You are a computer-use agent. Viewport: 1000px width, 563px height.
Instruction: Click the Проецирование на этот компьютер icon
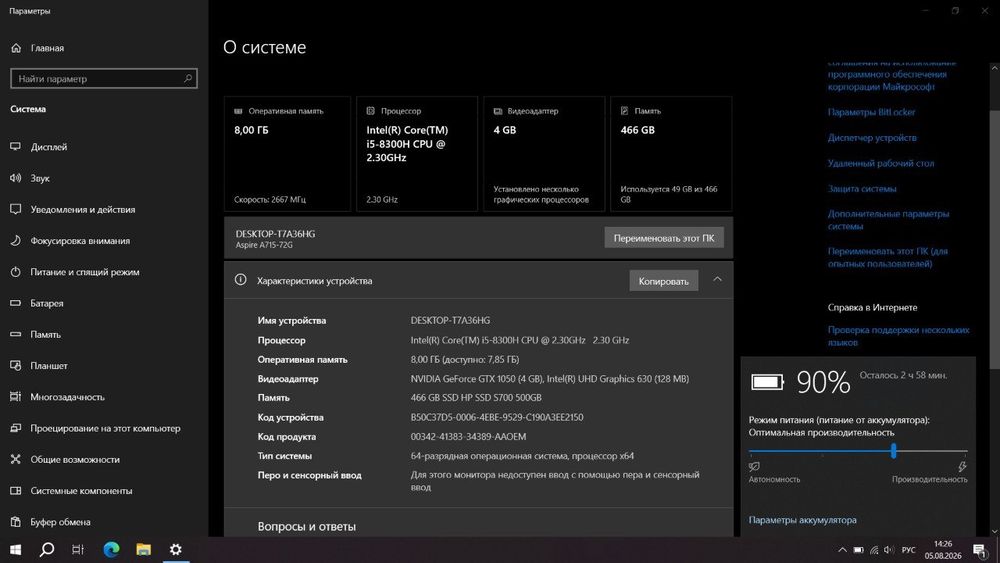pyautogui.click(x=16, y=428)
